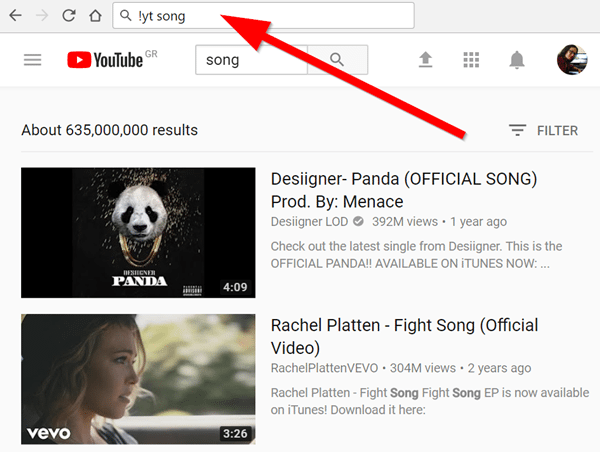
Task: Go to the browser home page icon
Action: point(95,15)
